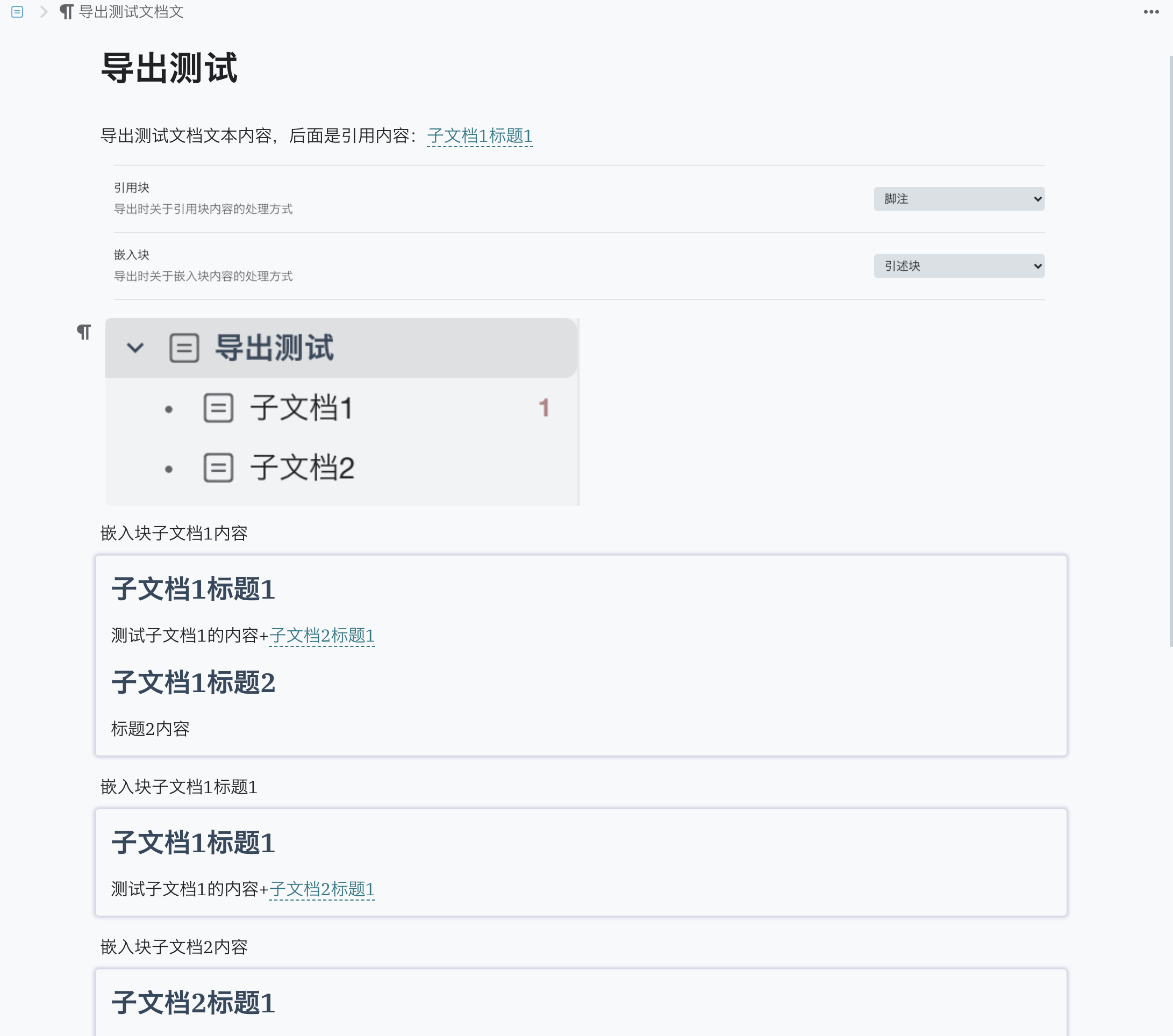
Task: Click the paragraph block gutter icon
Action: coord(84,332)
